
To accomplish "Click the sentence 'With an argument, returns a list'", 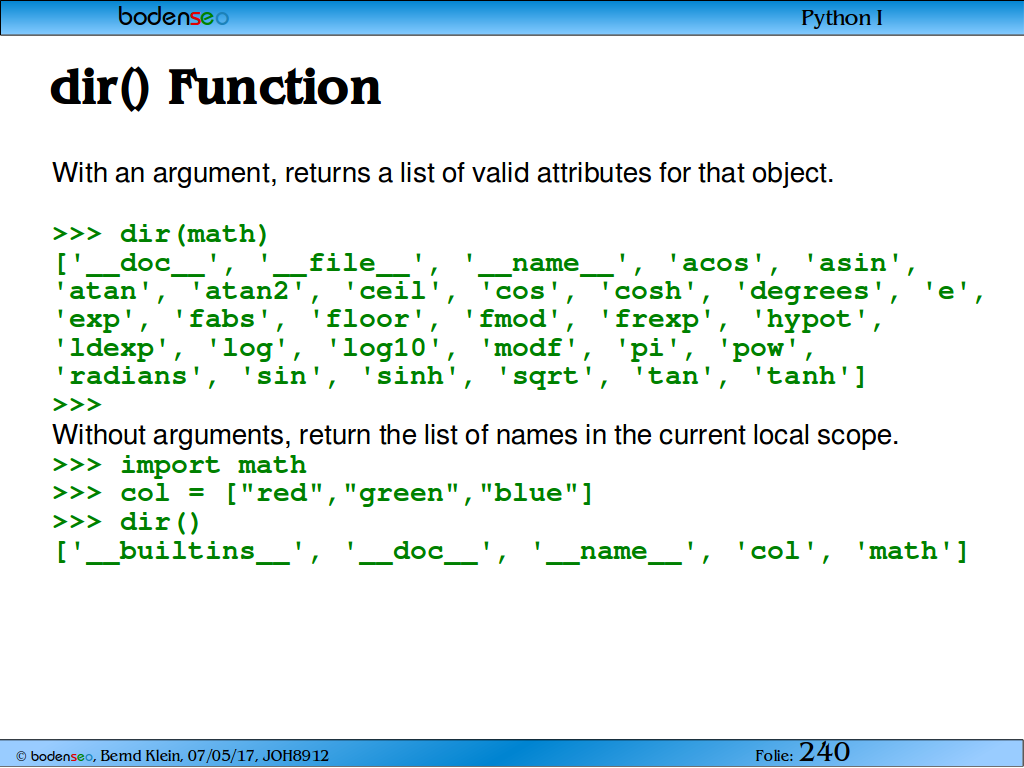I will (x=443, y=173).
